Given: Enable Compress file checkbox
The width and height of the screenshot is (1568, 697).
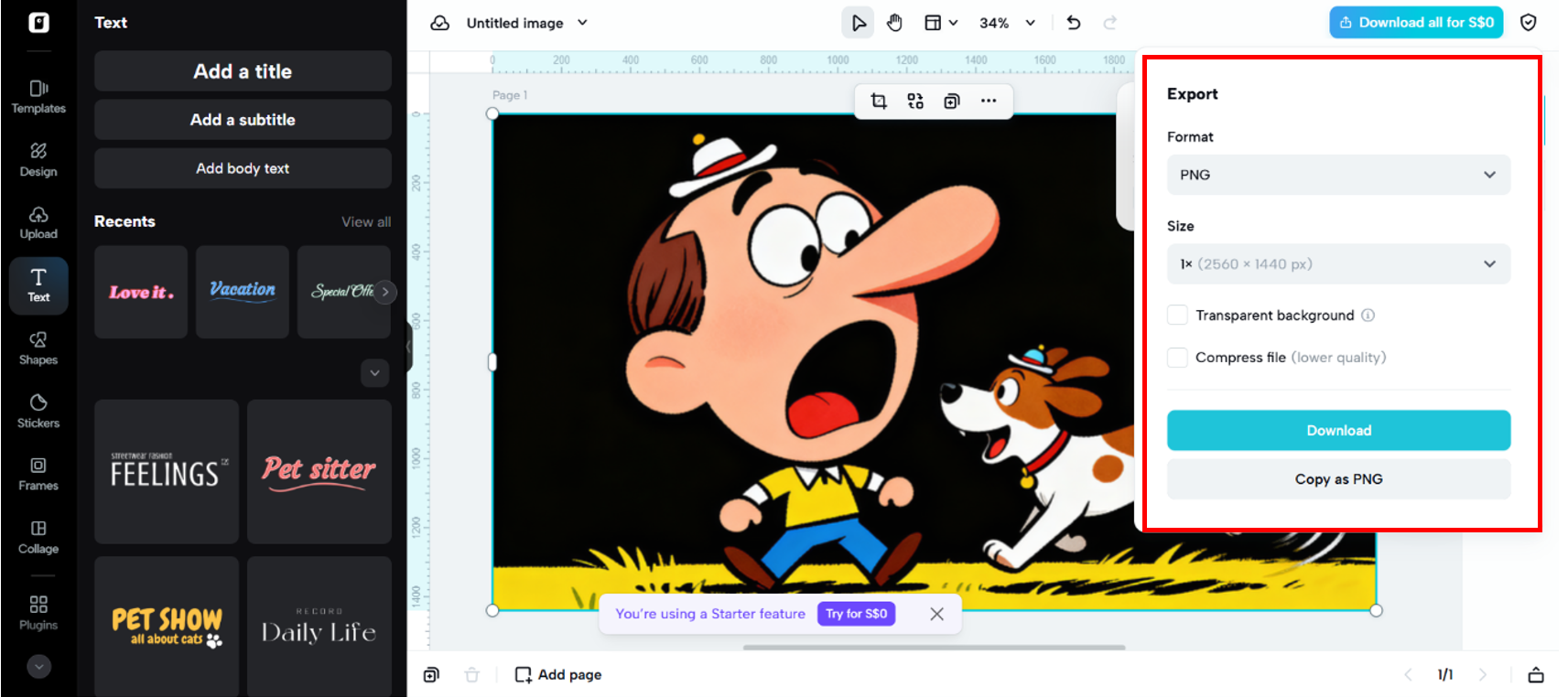Looking at the screenshot, I should 1177,358.
